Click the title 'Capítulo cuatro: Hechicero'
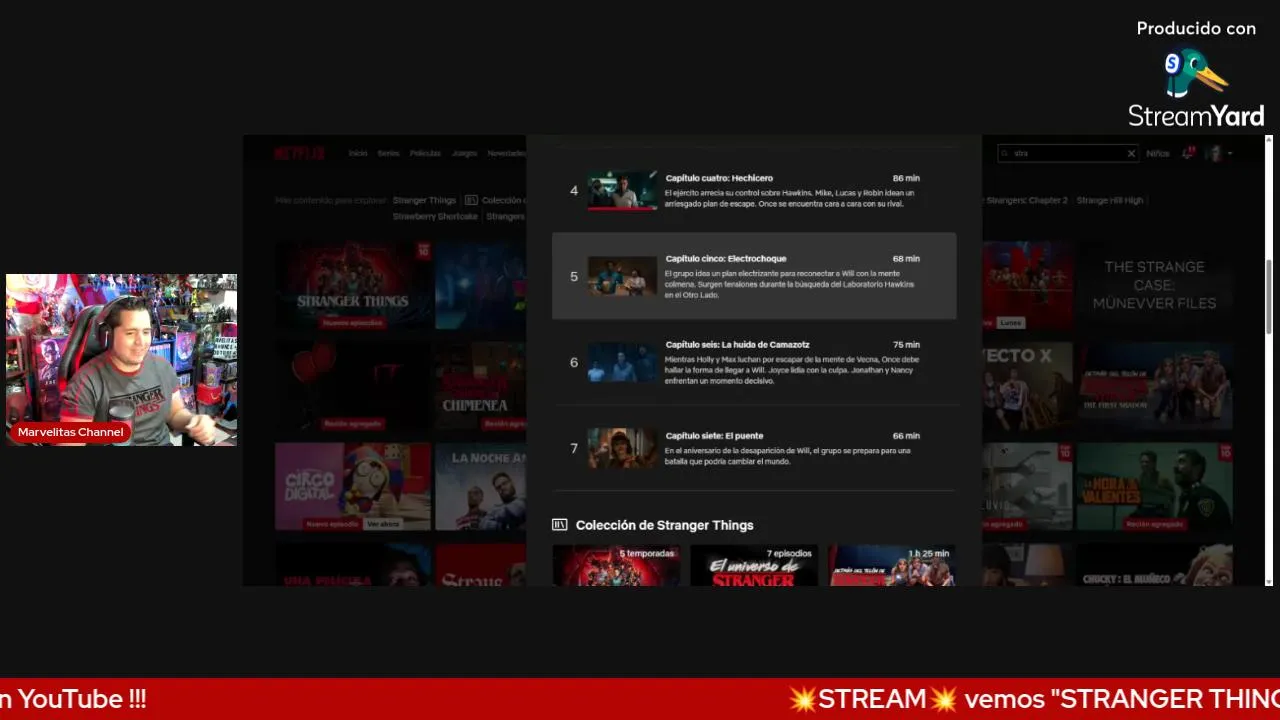Image resolution: width=1280 pixels, height=720 pixels. click(719, 178)
